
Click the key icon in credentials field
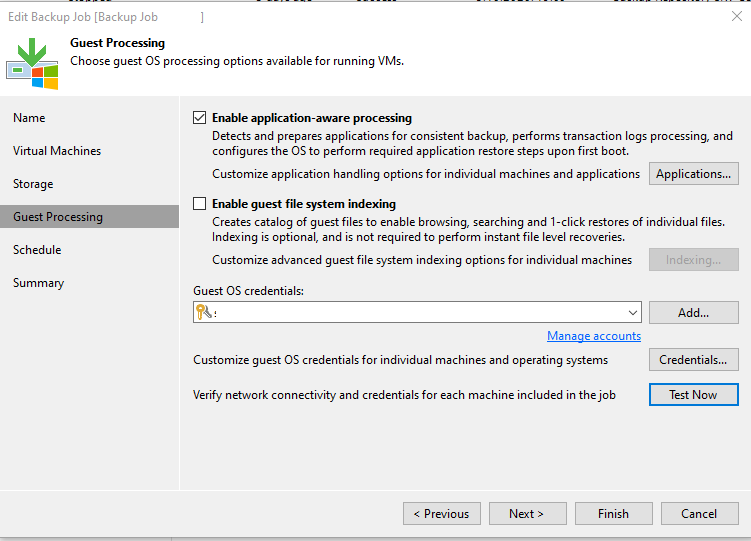pyautogui.click(x=203, y=313)
